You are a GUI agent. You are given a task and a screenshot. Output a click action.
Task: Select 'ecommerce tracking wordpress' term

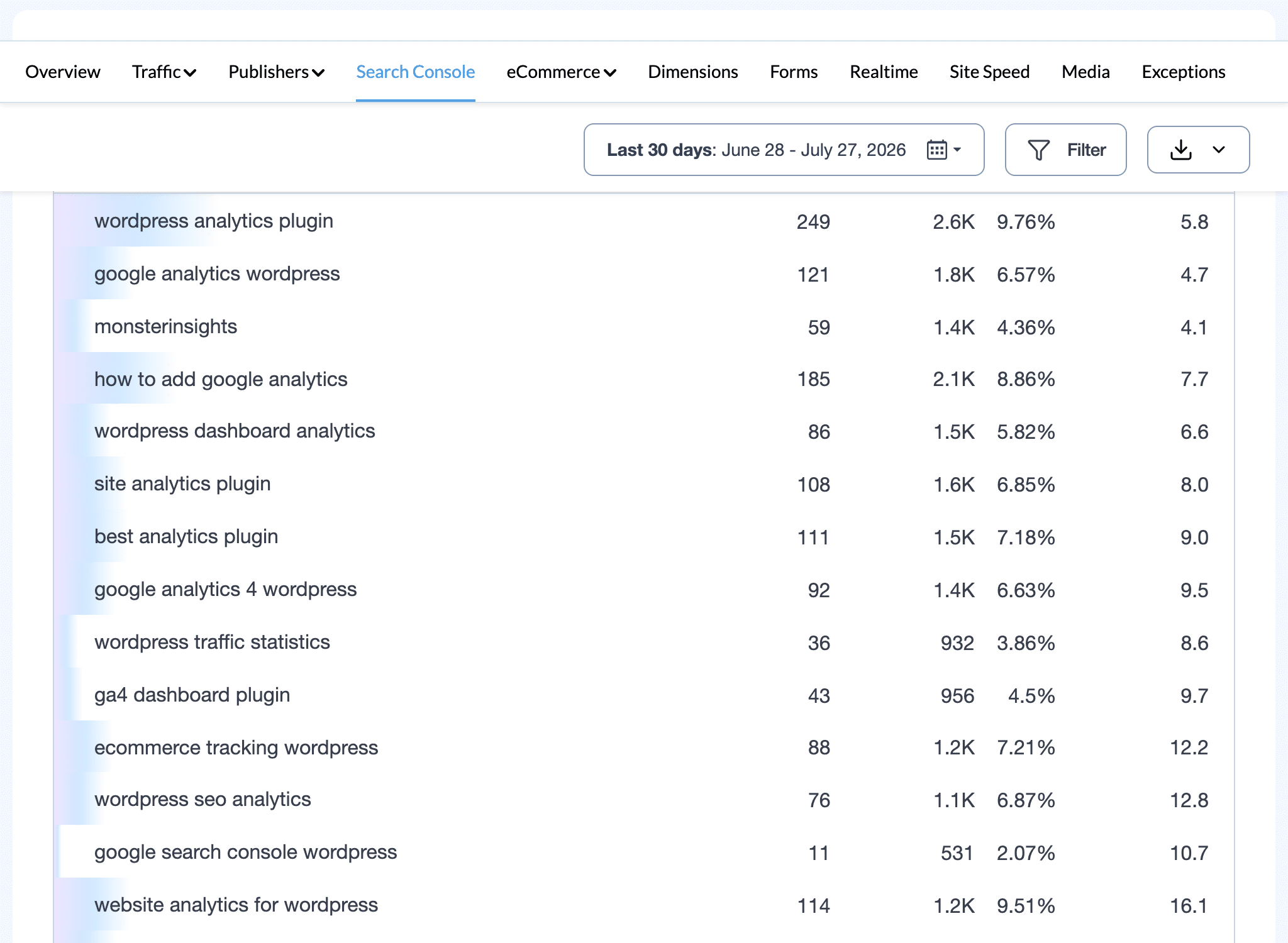click(x=236, y=748)
